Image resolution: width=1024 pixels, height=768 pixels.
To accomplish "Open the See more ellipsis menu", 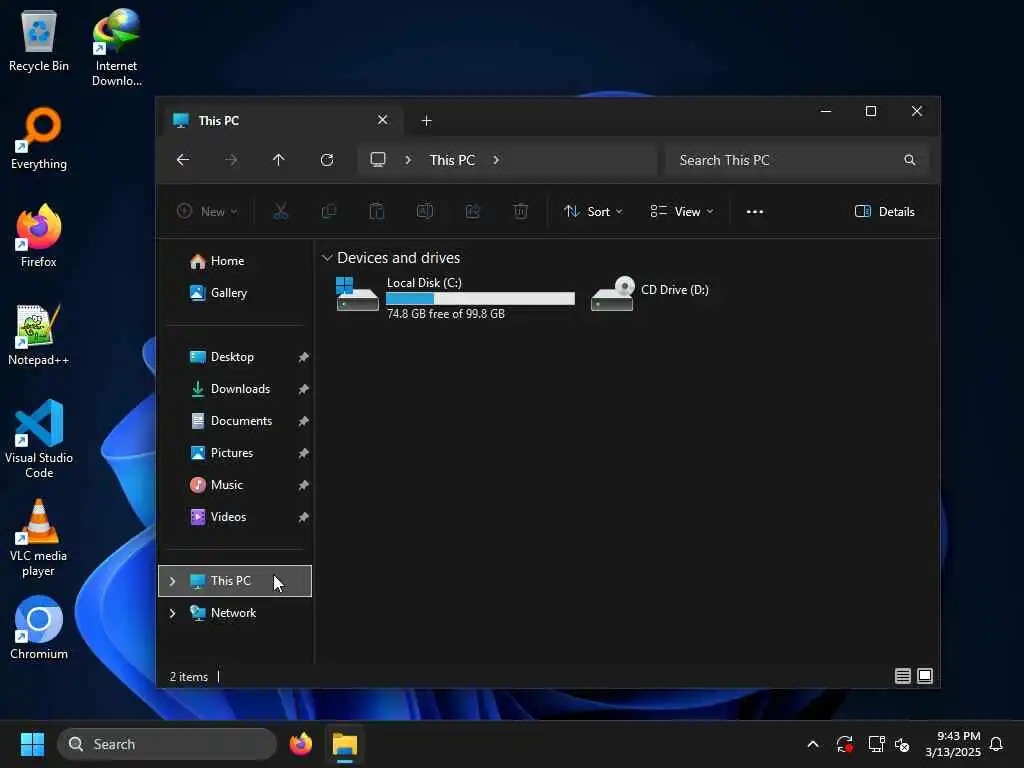I will pyautogui.click(x=755, y=212).
